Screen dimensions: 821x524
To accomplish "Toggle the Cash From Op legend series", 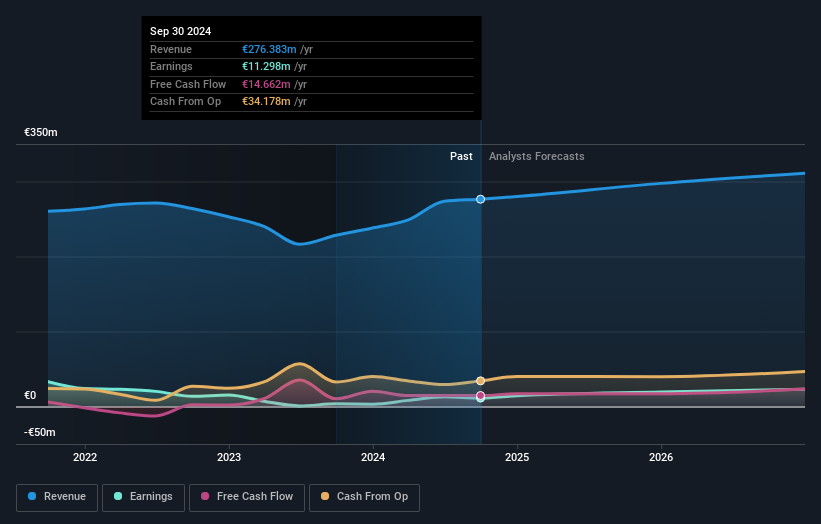I will 364,497.
